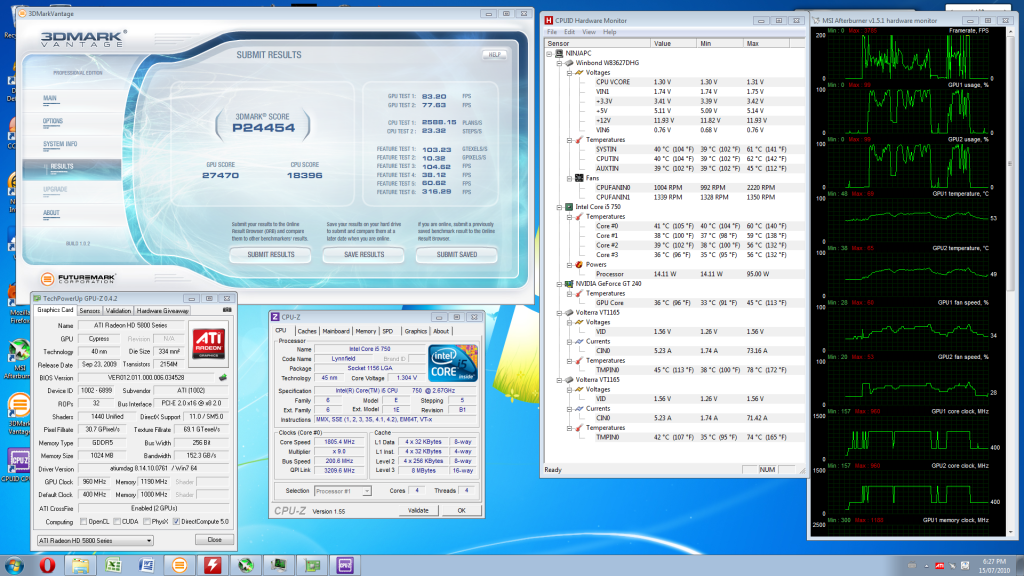Open the File menu in Hardware Monitor
Image resolution: width=1024 pixels, height=576 pixels.
click(x=552, y=32)
